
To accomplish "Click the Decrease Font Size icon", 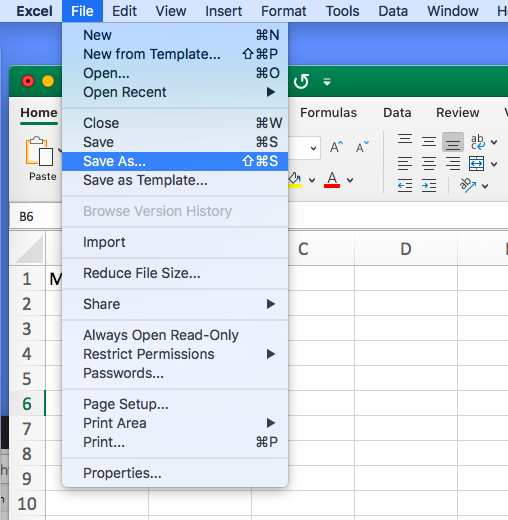I will [362, 147].
